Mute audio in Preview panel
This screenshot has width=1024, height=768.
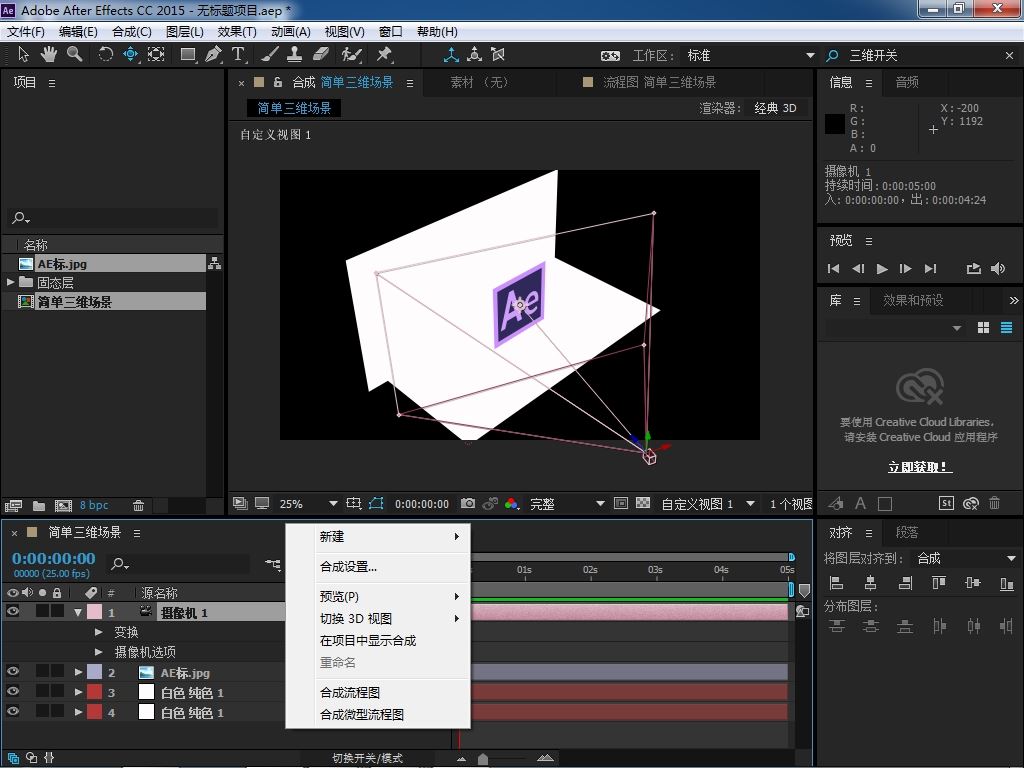coord(998,268)
